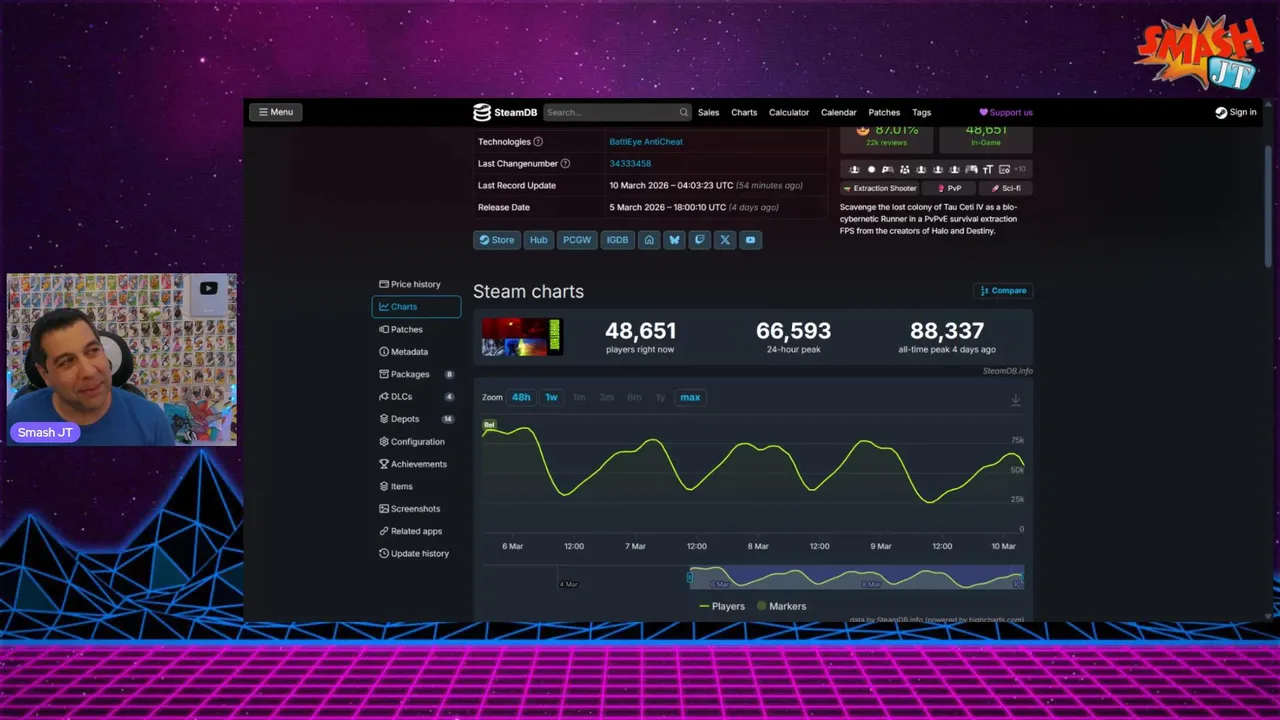The image size is (1280, 720).
Task: Click the game capsule thumbnail
Action: point(522,337)
